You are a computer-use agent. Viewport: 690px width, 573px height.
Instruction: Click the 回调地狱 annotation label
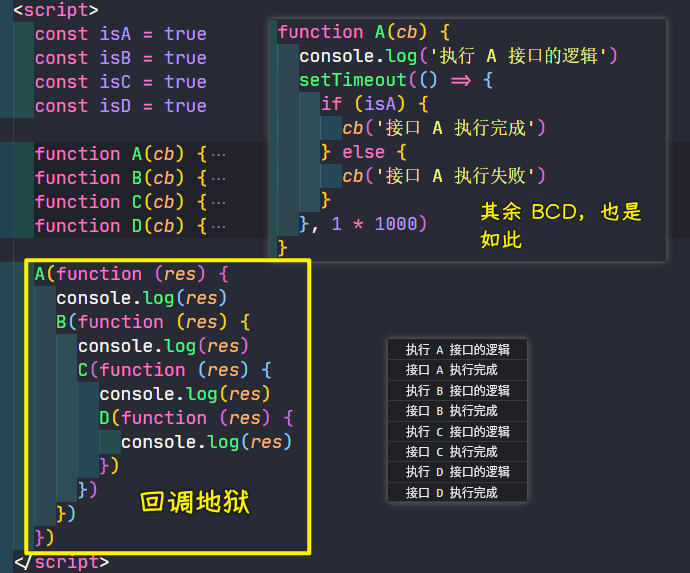tap(195, 502)
